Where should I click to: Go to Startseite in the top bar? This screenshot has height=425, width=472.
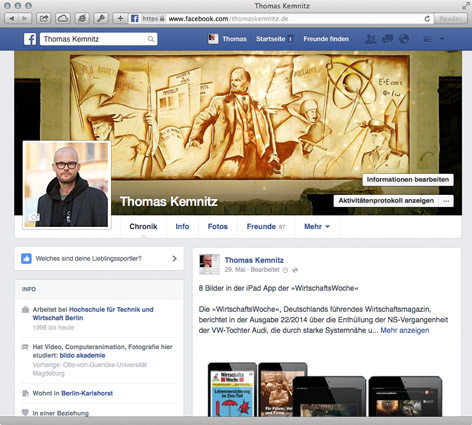click(x=270, y=39)
